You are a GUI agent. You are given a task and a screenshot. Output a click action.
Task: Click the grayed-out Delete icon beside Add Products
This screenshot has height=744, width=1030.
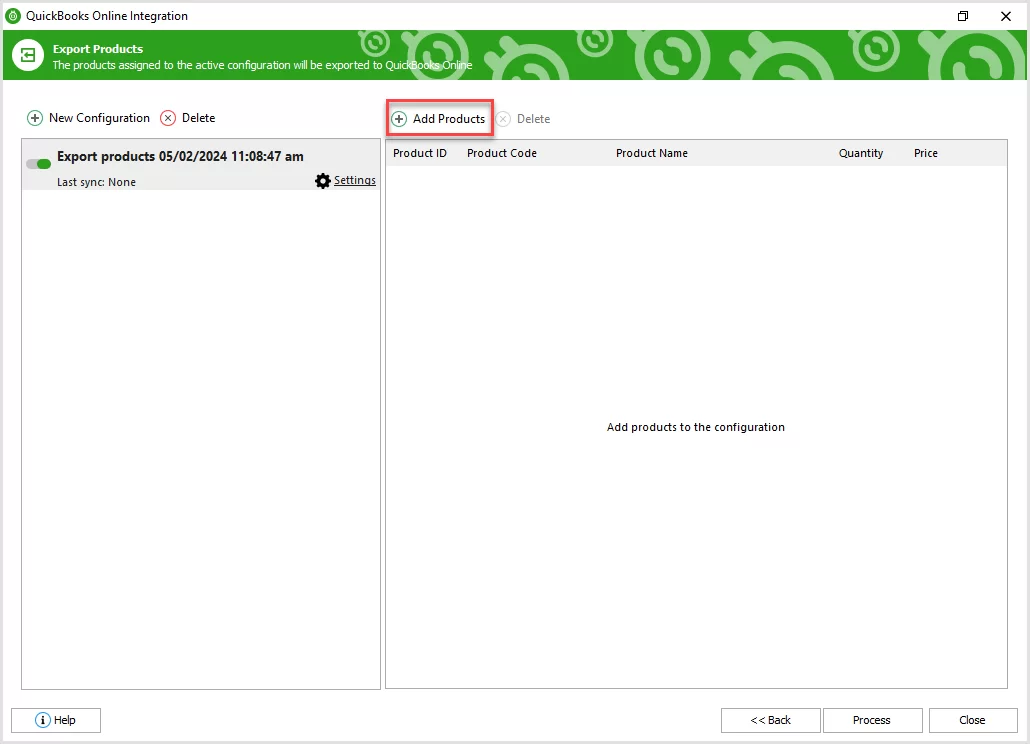click(502, 118)
